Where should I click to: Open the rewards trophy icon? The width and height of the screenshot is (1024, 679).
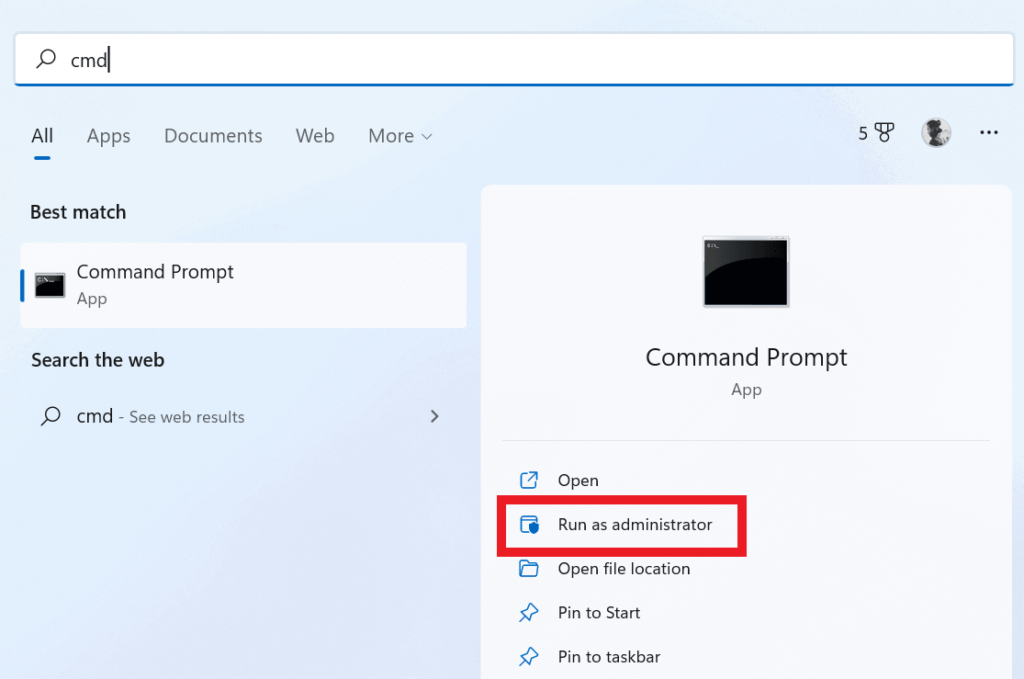point(884,133)
